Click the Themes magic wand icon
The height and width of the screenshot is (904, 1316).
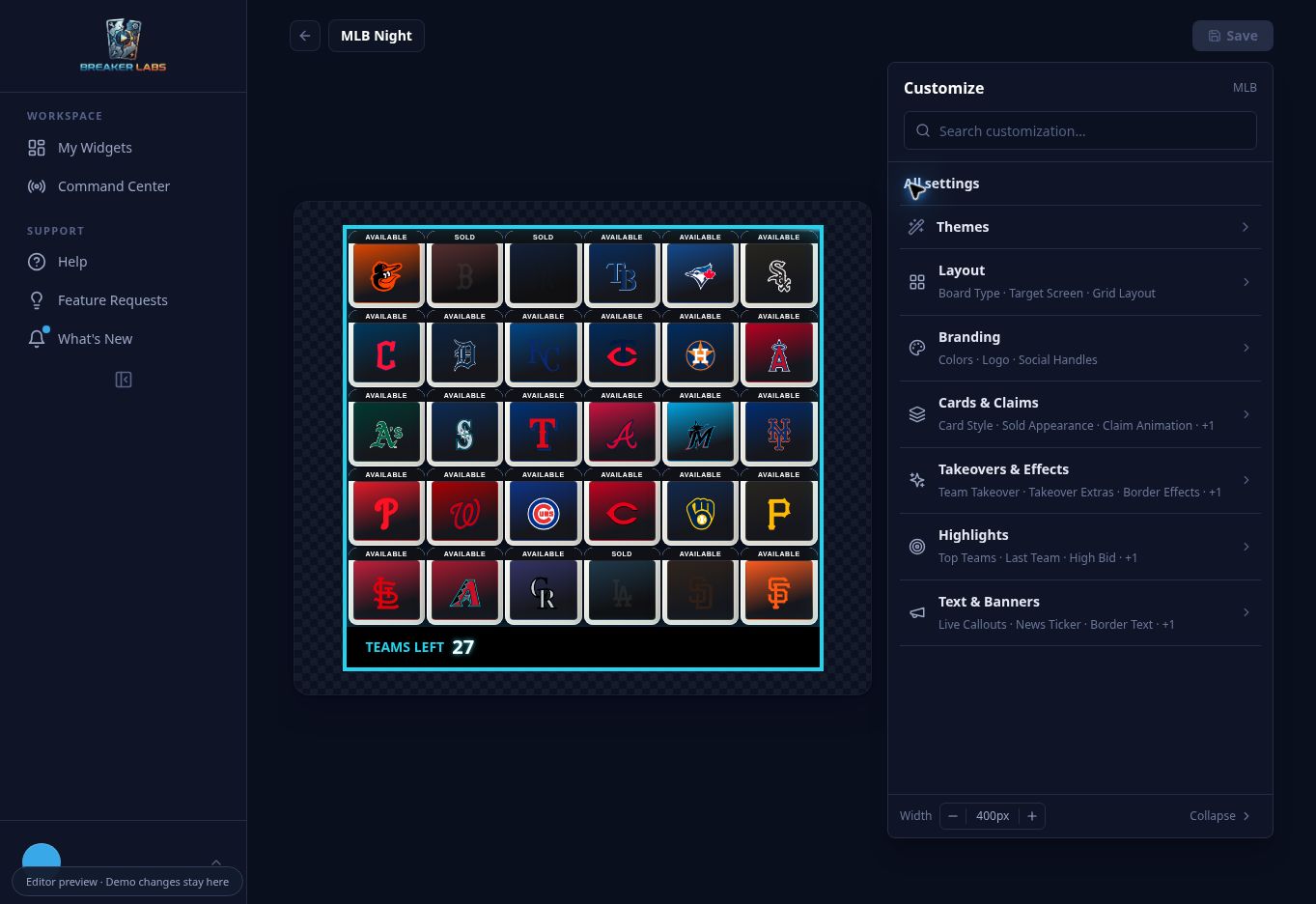(x=916, y=227)
